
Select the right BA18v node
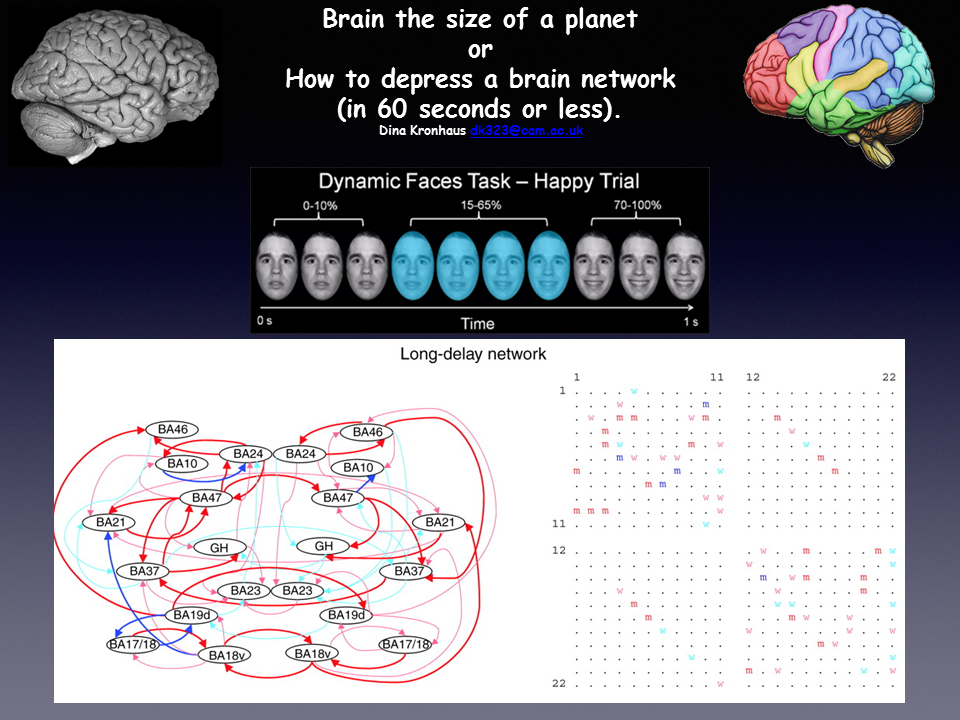[314, 653]
